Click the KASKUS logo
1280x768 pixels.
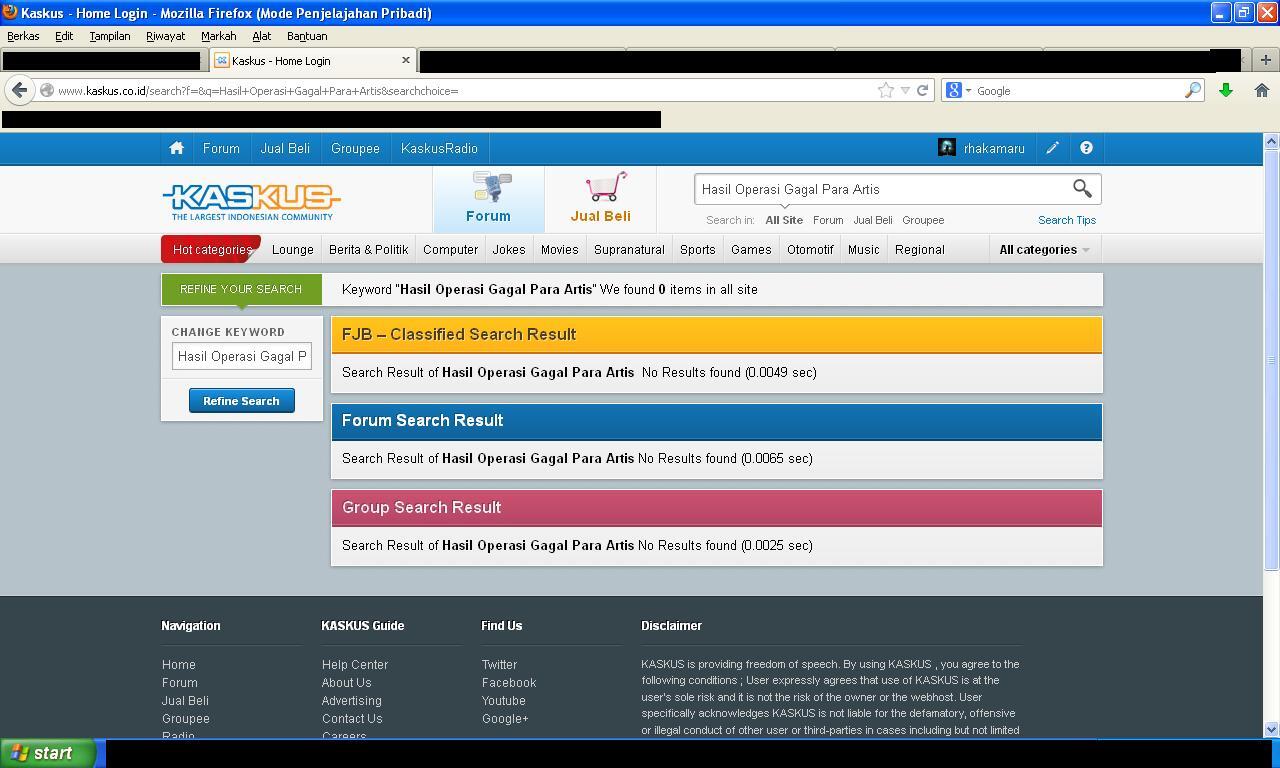(251, 202)
